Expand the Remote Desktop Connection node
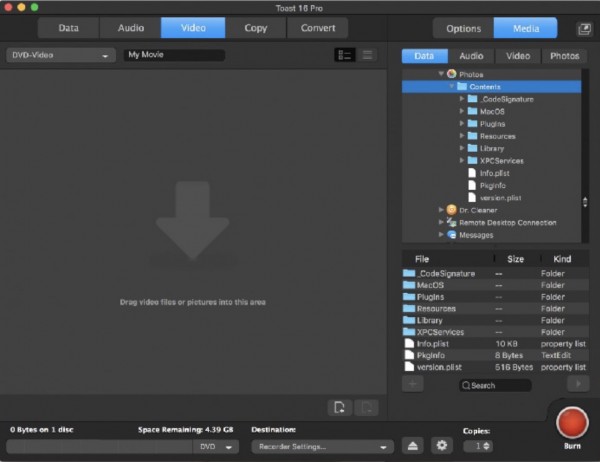This screenshot has height=462, width=600. click(x=441, y=222)
